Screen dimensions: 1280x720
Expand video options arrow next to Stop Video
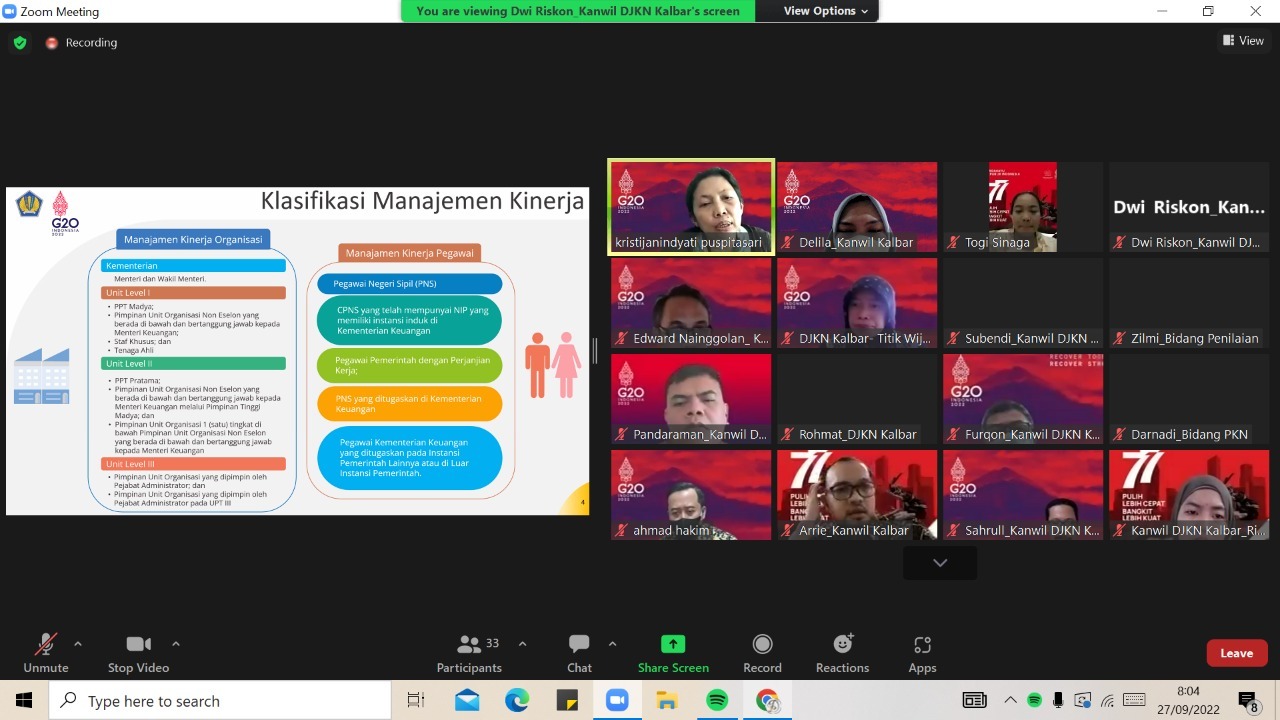click(176, 644)
